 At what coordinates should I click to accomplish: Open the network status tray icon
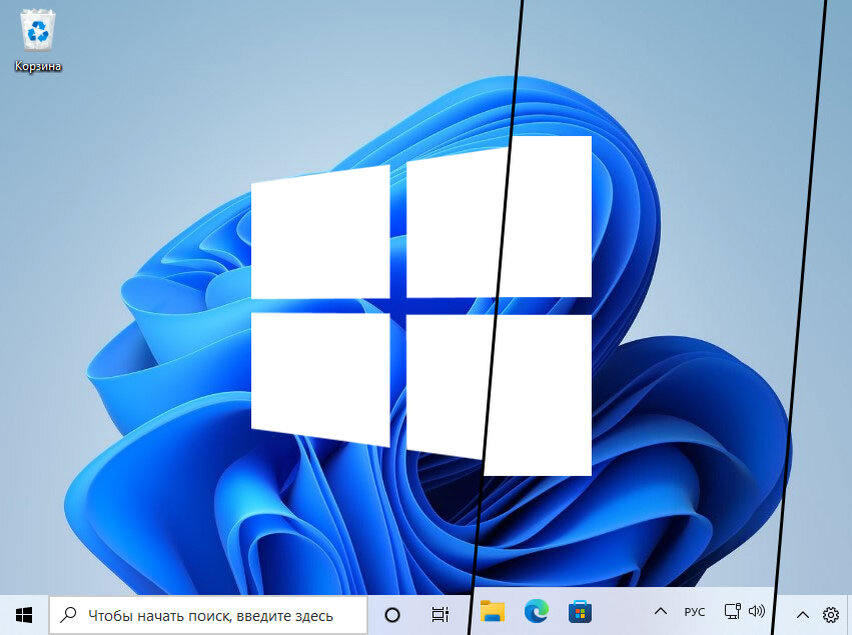(732, 612)
